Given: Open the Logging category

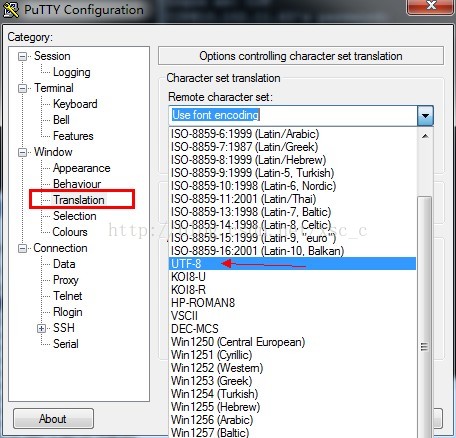Looking at the screenshot, I should (72, 72).
